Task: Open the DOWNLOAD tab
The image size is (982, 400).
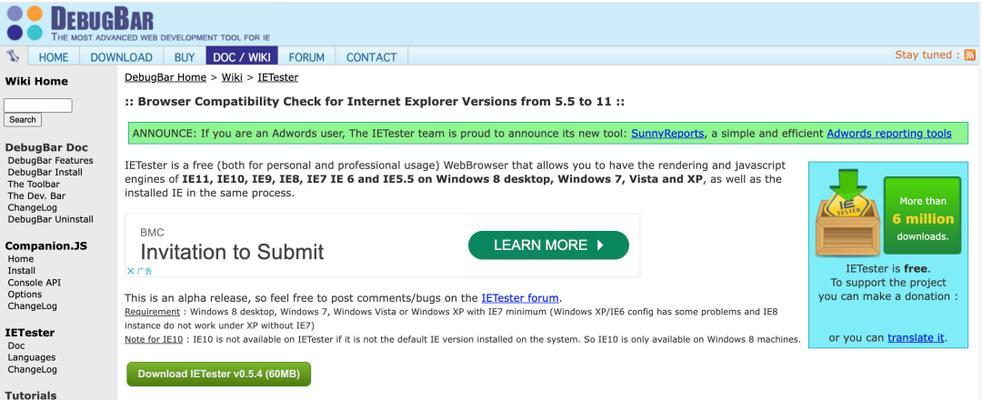Action: tap(121, 57)
